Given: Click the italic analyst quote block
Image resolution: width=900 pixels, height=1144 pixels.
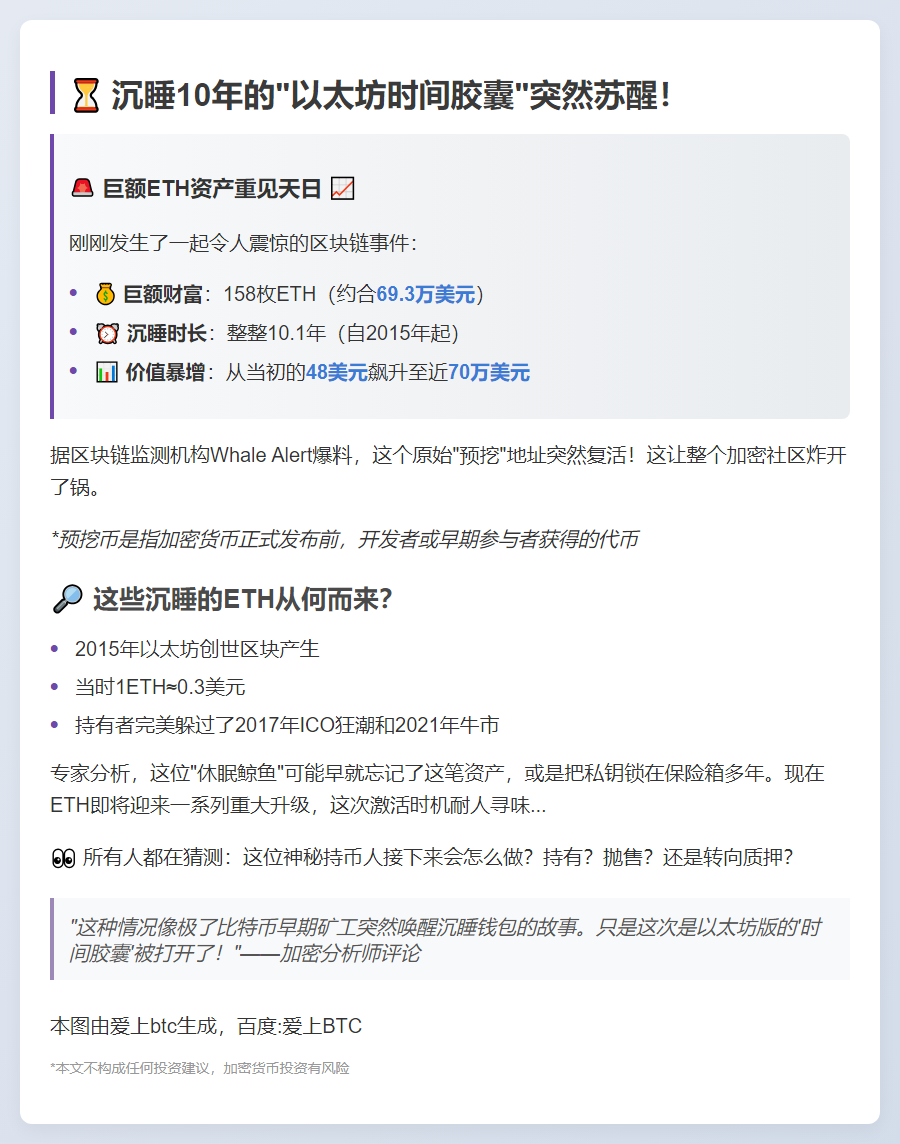Looking at the screenshot, I should 450,939.
